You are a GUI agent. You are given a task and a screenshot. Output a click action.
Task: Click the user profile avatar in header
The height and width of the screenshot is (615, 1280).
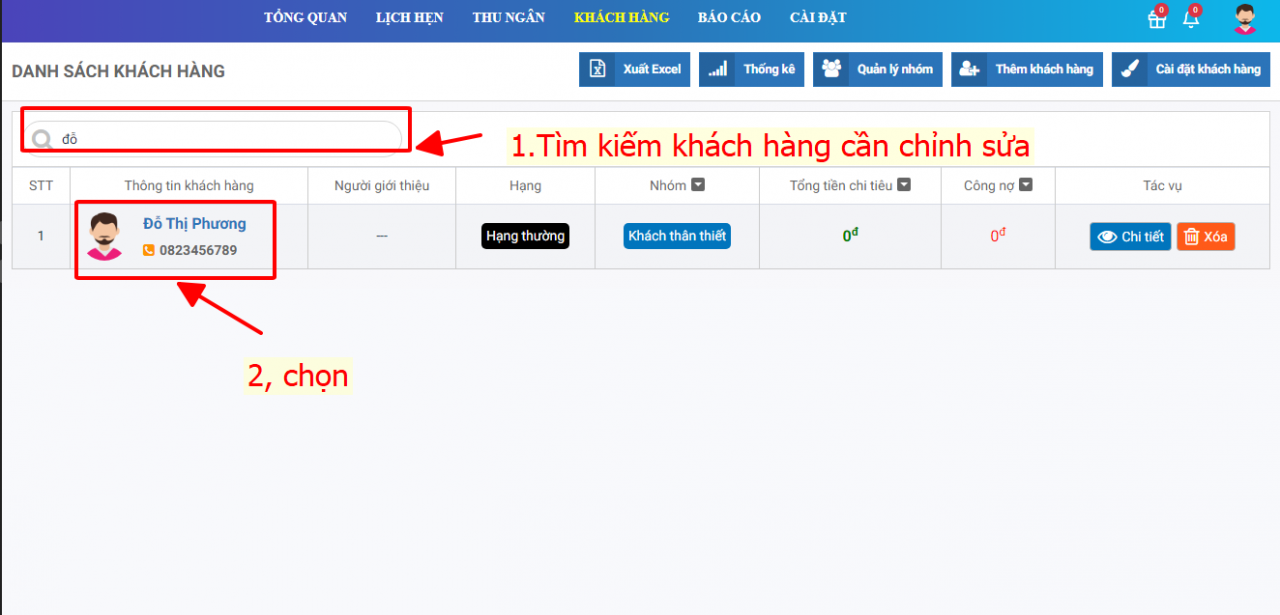click(x=1245, y=19)
